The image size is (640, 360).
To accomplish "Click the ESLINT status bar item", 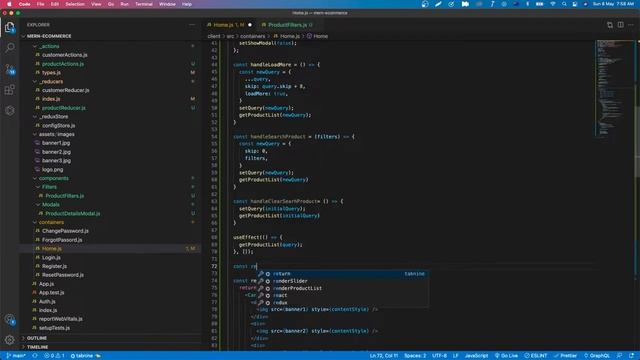I will coord(536,356).
